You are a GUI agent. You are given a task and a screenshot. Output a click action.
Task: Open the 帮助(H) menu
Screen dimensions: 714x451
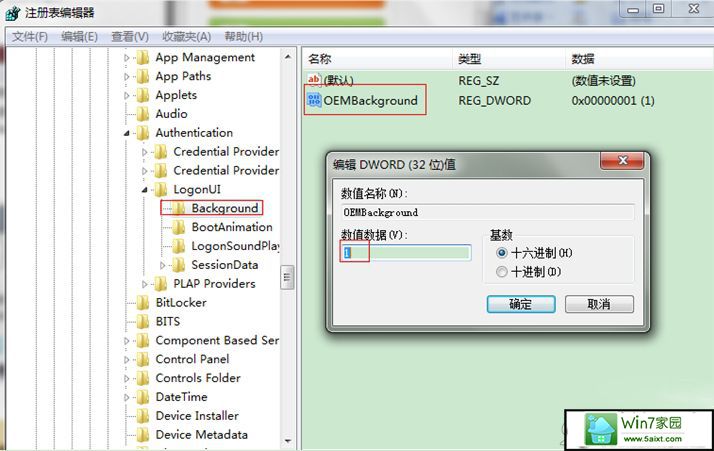(x=244, y=36)
